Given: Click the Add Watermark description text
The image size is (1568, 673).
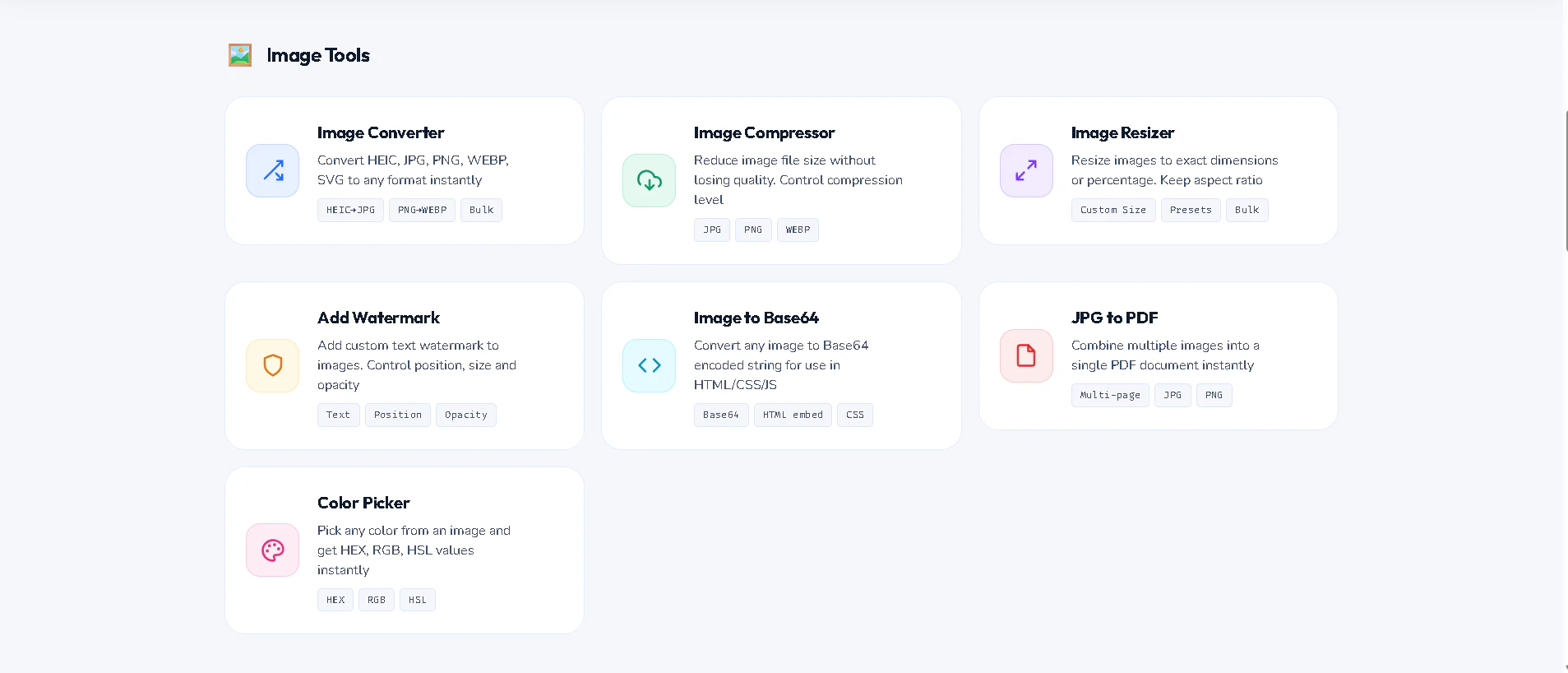Looking at the screenshot, I should [417, 365].
